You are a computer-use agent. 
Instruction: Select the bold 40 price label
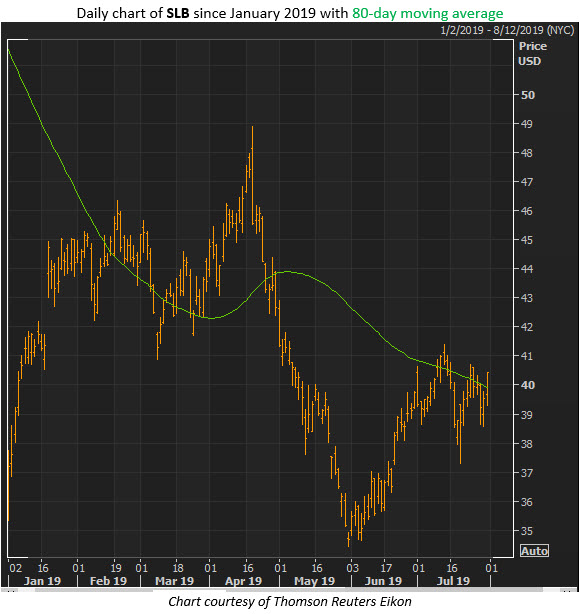tap(528, 385)
